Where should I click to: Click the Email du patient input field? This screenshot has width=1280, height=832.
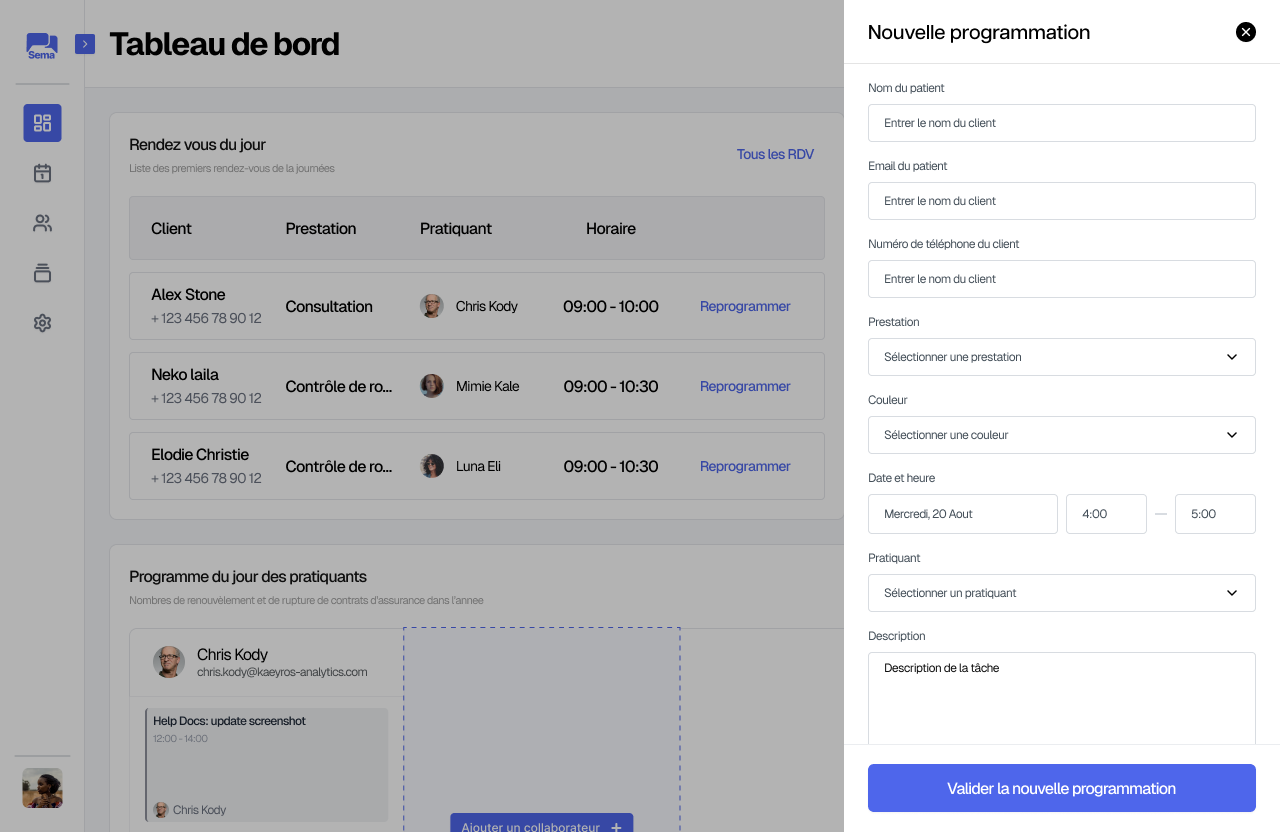coord(1061,201)
